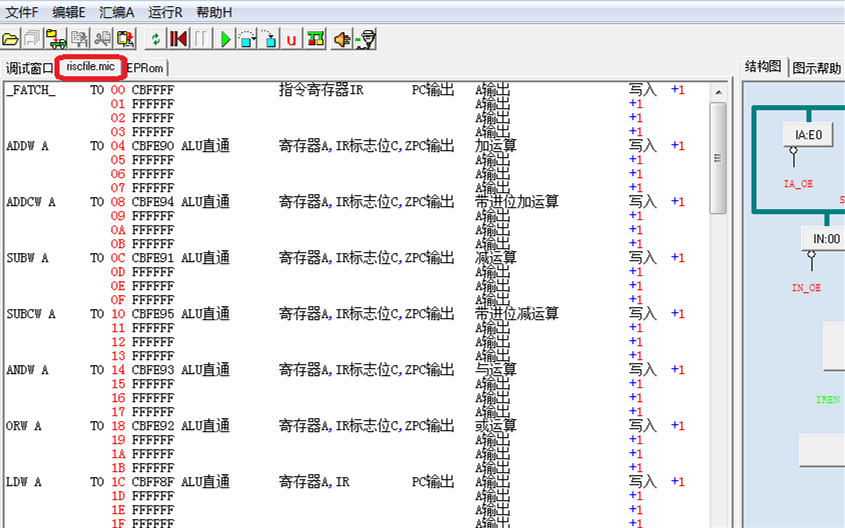Screen dimensions: 845x528
Task: Open the 编辑E menu
Action: 75,11
